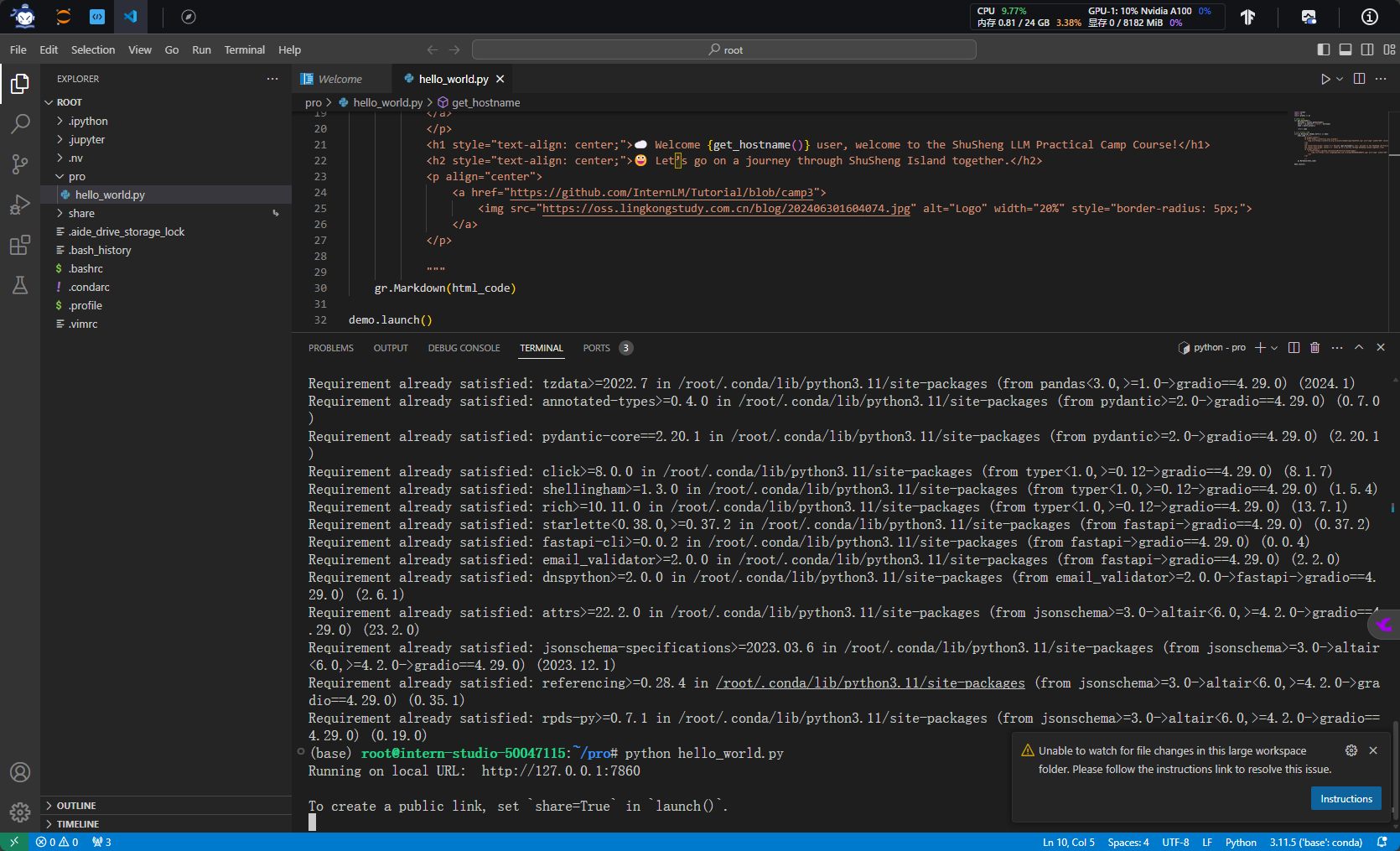
Task: Close the file watch warning notification
Action: click(x=1373, y=750)
